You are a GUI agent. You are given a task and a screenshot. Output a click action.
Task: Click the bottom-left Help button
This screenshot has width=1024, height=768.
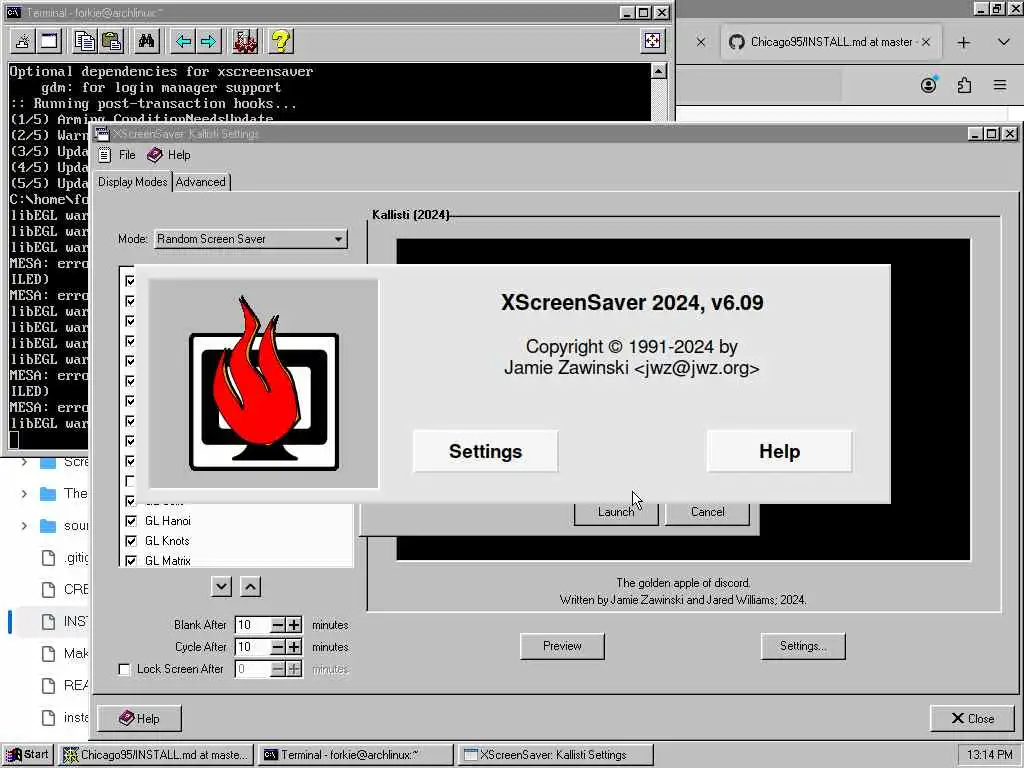tap(139, 718)
